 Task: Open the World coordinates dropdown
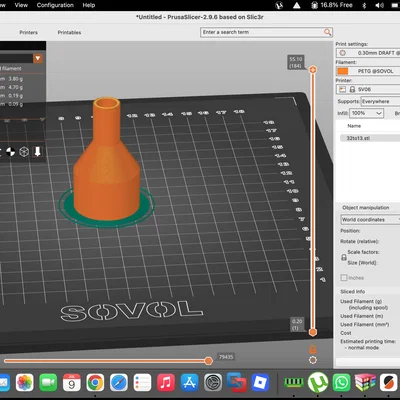tap(370, 220)
